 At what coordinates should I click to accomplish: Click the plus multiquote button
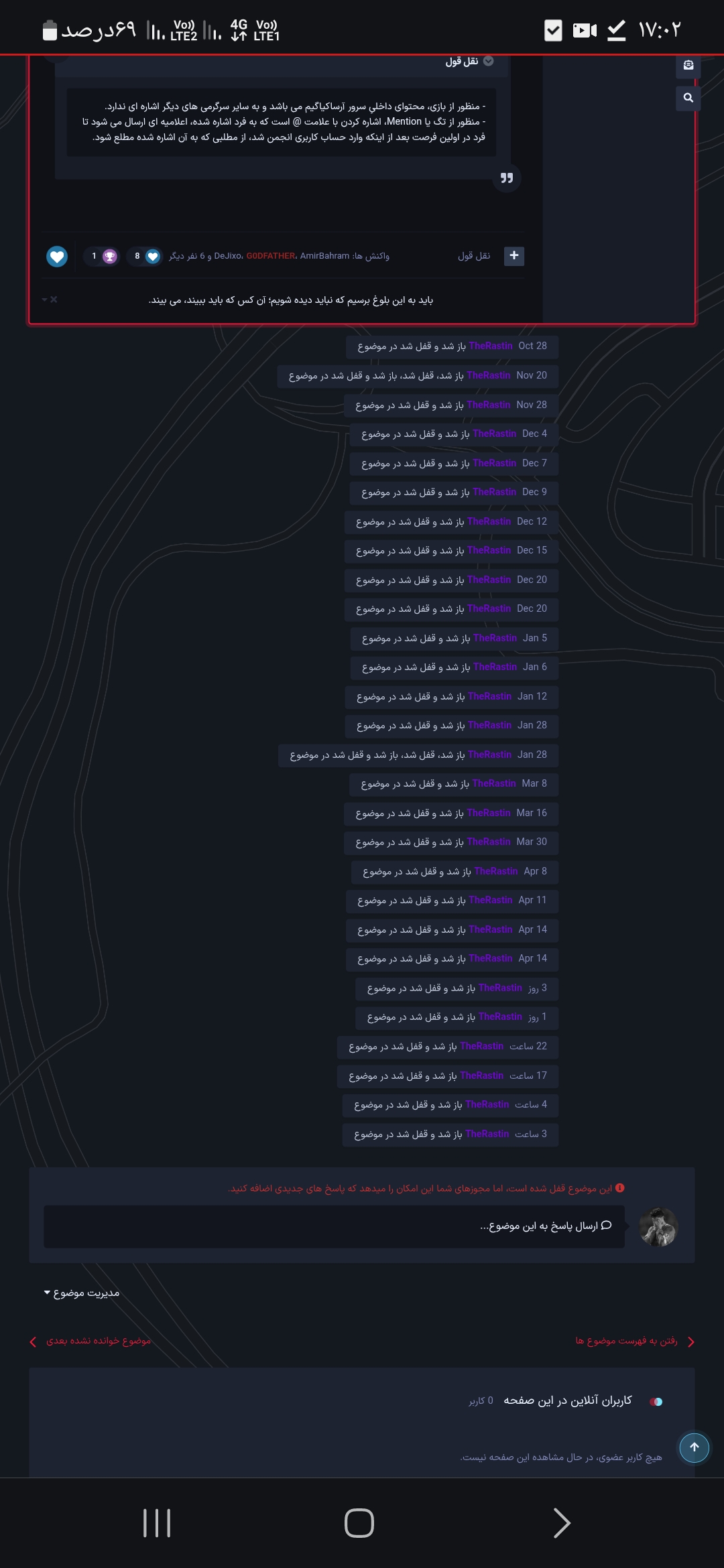point(514,255)
